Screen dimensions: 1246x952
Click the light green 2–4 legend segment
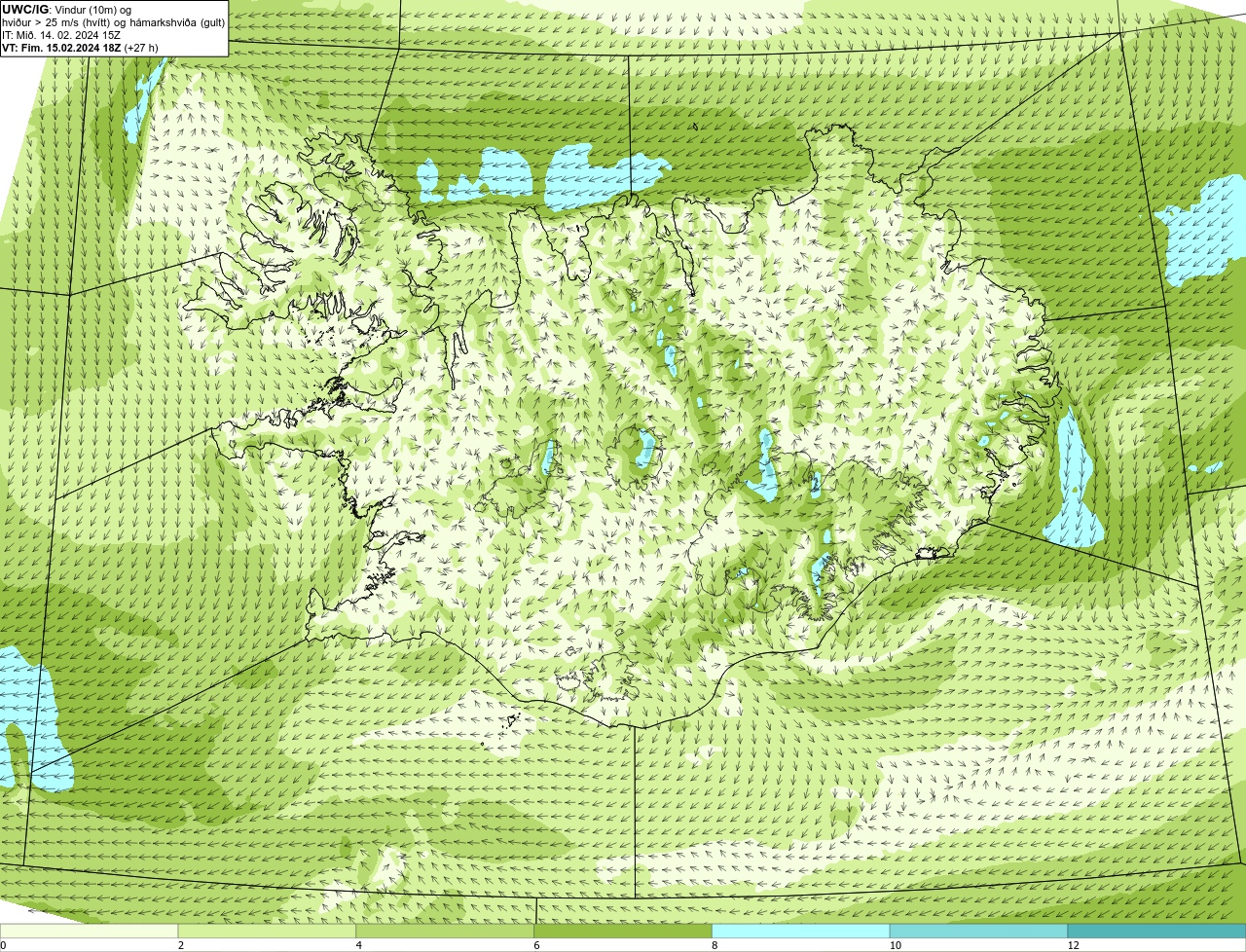268,931
